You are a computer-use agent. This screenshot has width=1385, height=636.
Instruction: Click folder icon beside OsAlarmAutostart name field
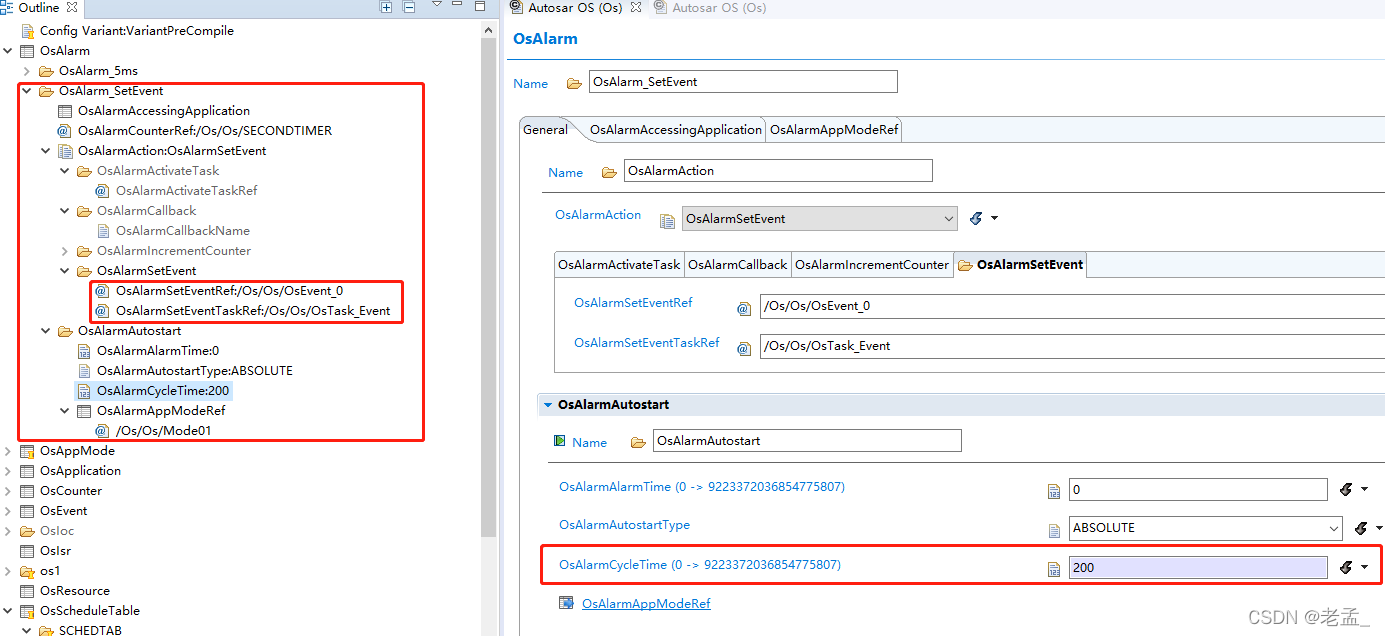coord(638,442)
